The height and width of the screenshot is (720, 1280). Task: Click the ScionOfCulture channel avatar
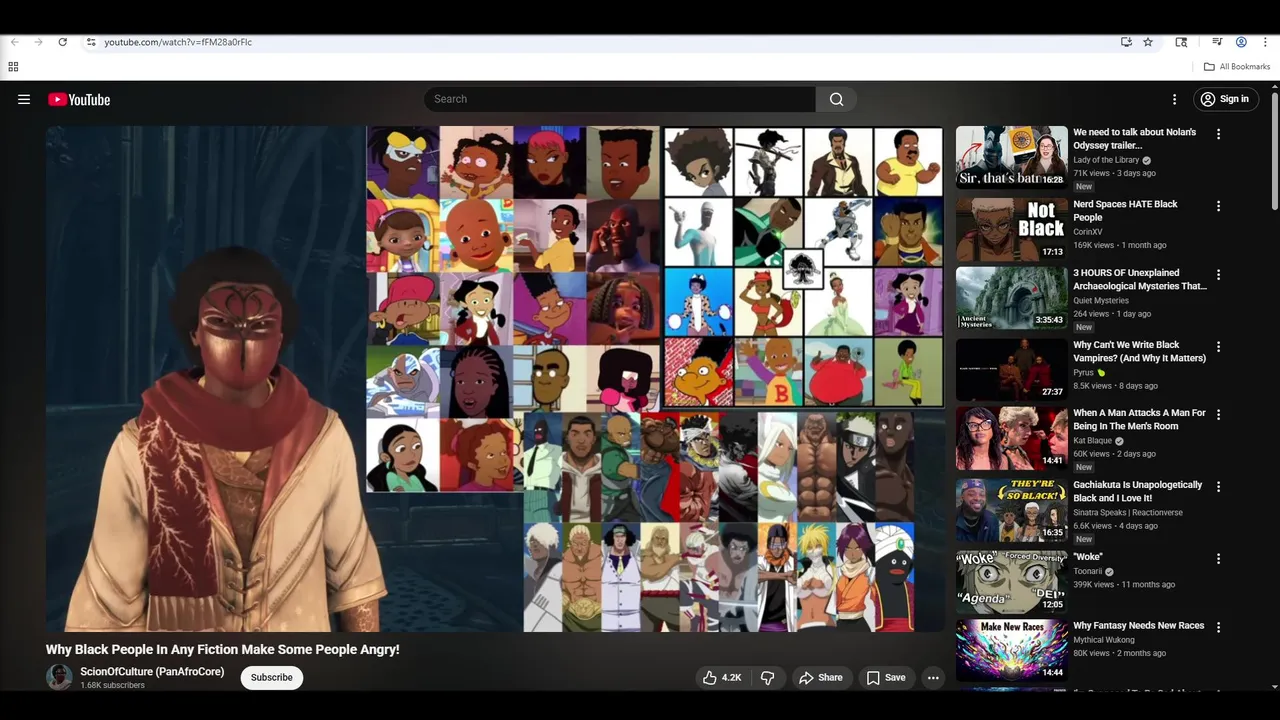pos(59,677)
